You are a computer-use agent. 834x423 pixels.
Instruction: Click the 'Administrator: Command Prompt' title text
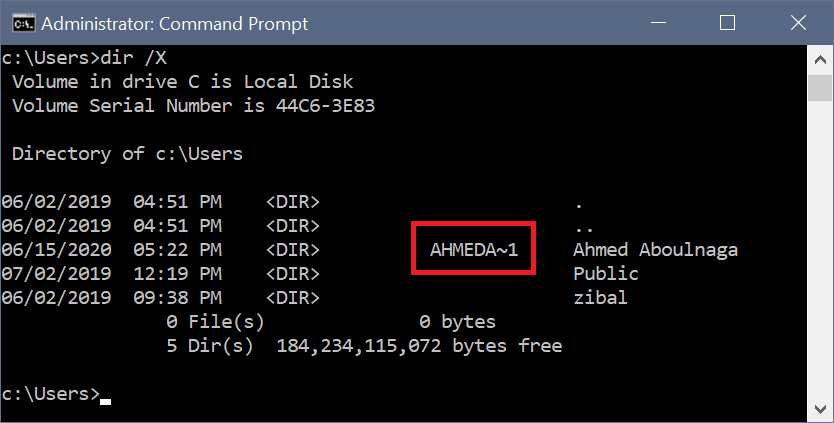click(x=177, y=23)
